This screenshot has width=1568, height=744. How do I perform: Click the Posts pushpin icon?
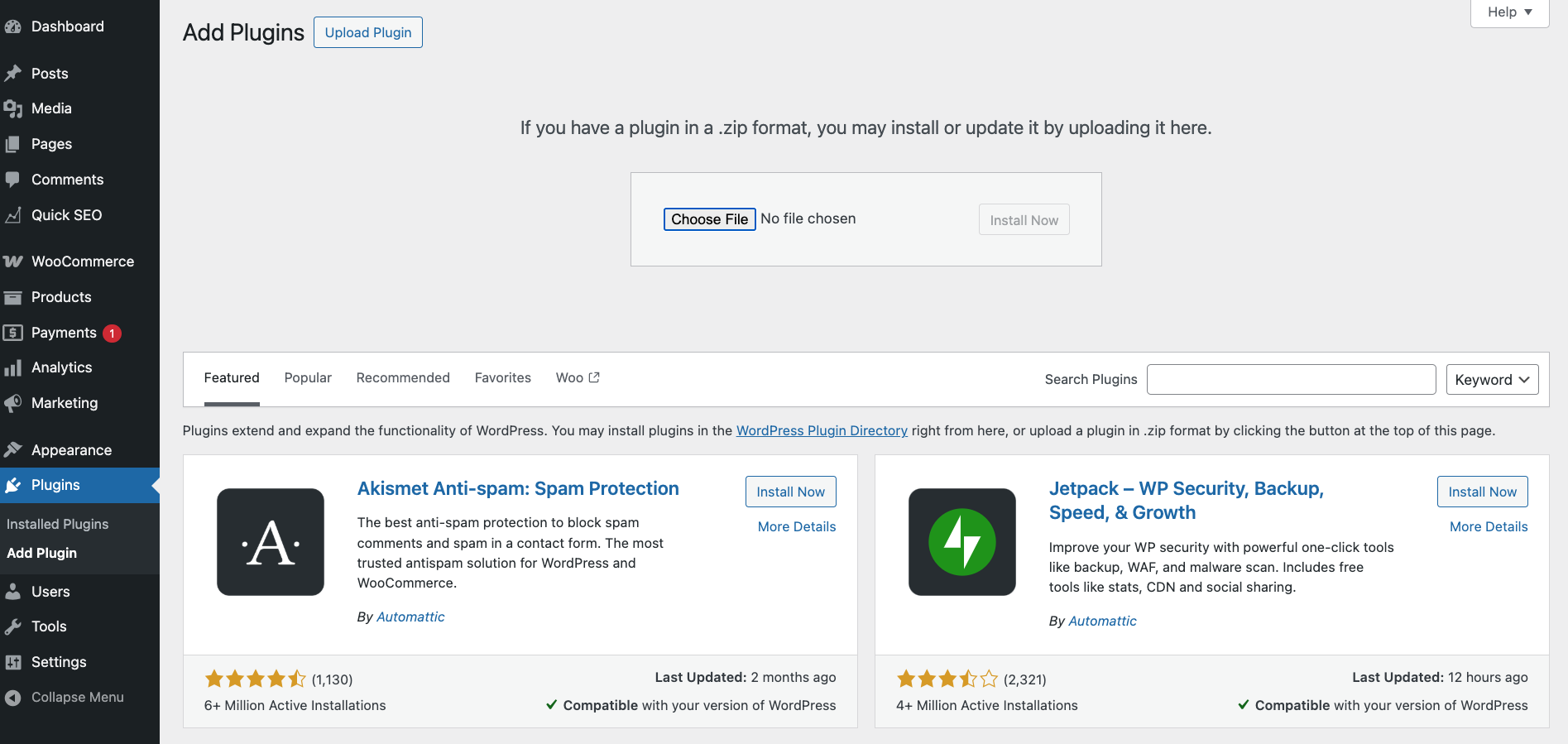pyautogui.click(x=12, y=74)
